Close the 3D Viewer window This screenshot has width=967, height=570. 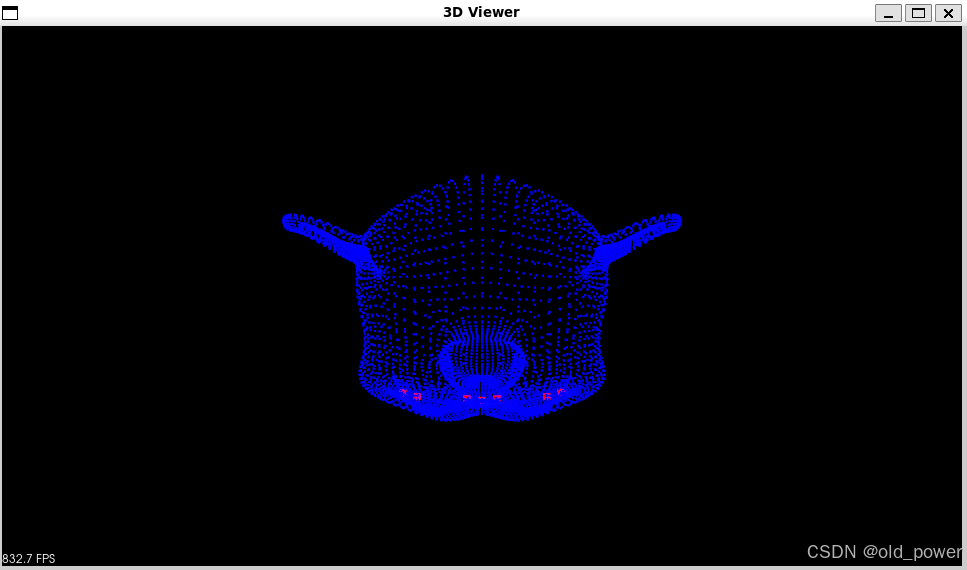[948, 13]
